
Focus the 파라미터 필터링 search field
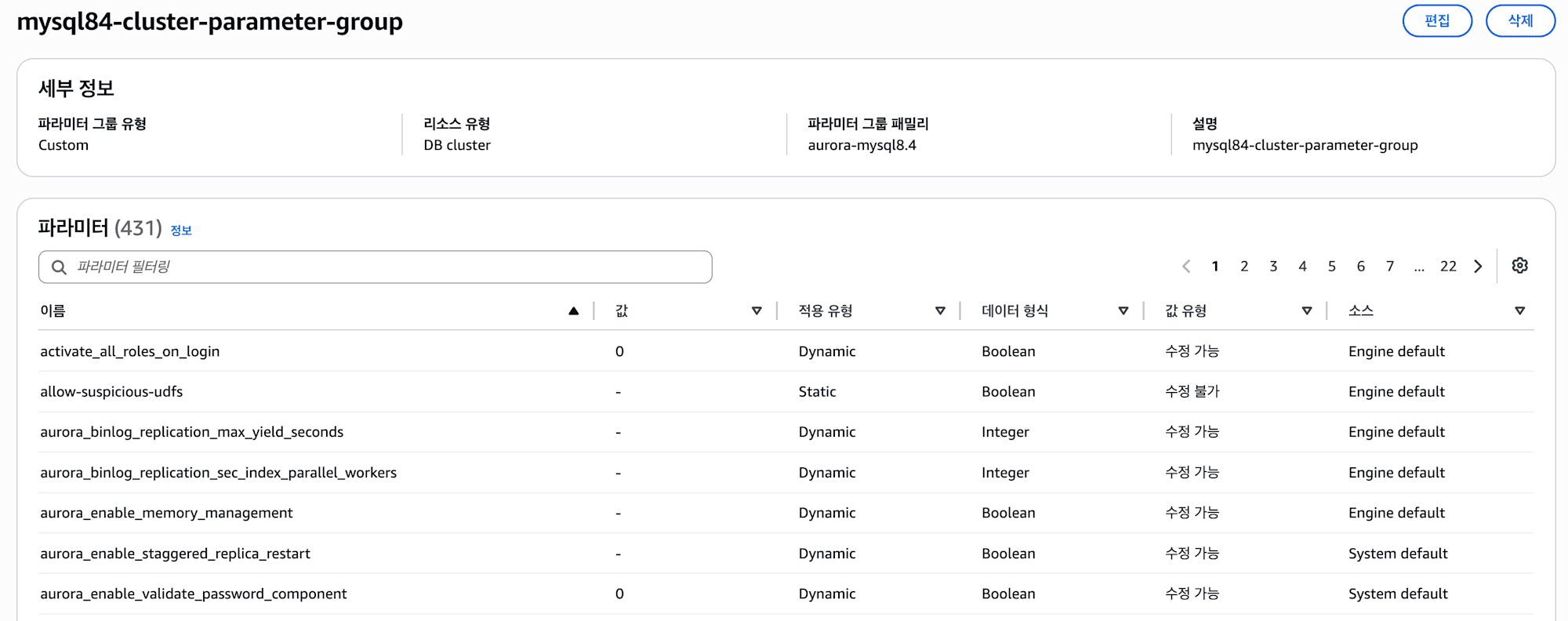click(376, 267)
